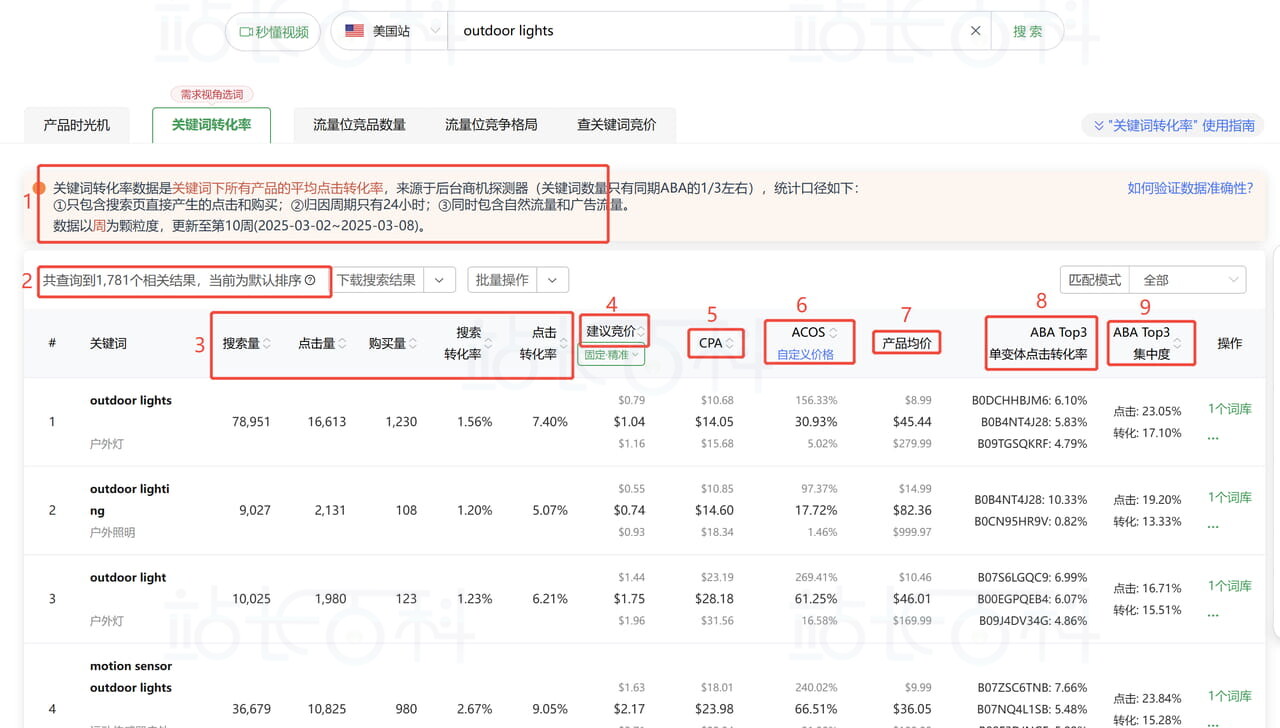
Task: Click ASIN B0B4NT4J28: 10.33%
Action: [x=1030, y=499]
